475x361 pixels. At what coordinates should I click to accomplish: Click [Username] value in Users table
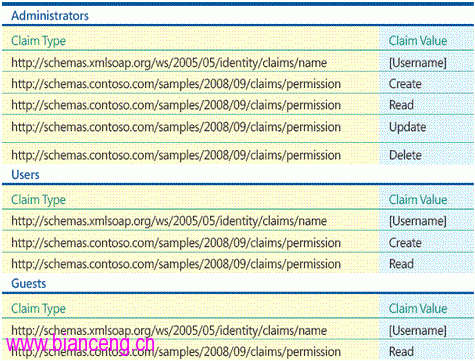(x=417, y=221)
